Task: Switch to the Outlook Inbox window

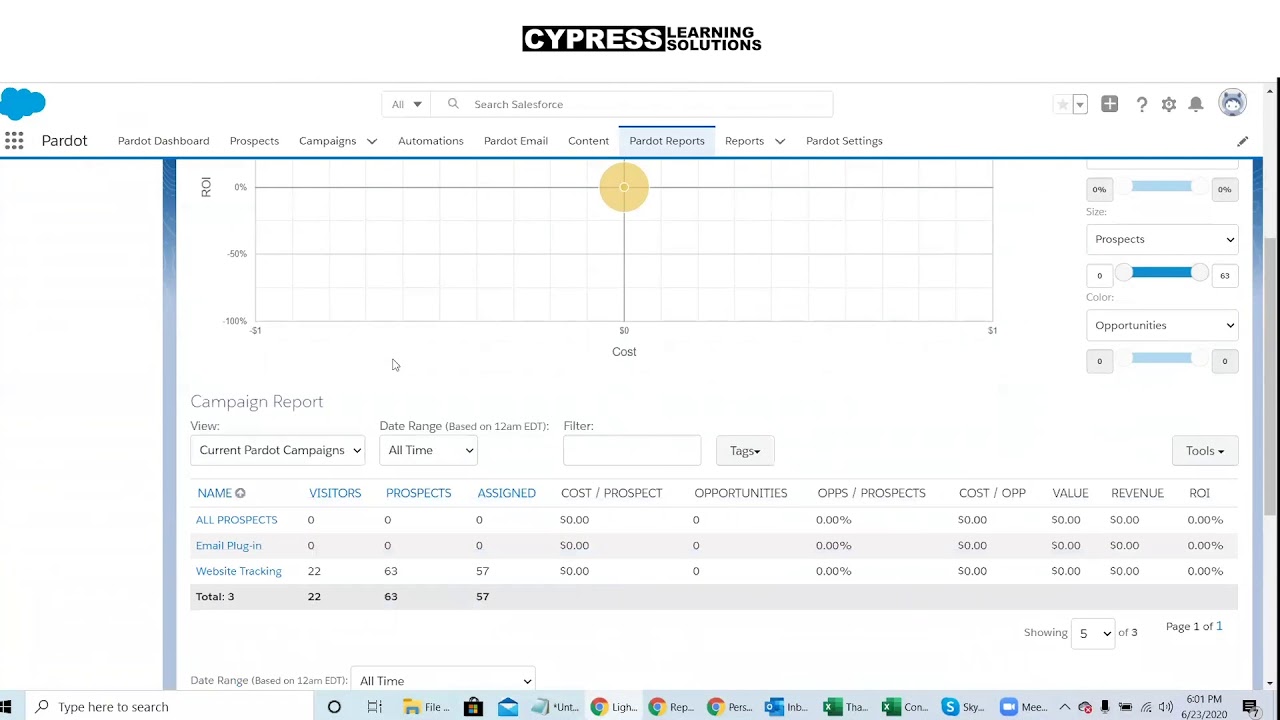Action: pyautogui.click(x=787, y=707)
